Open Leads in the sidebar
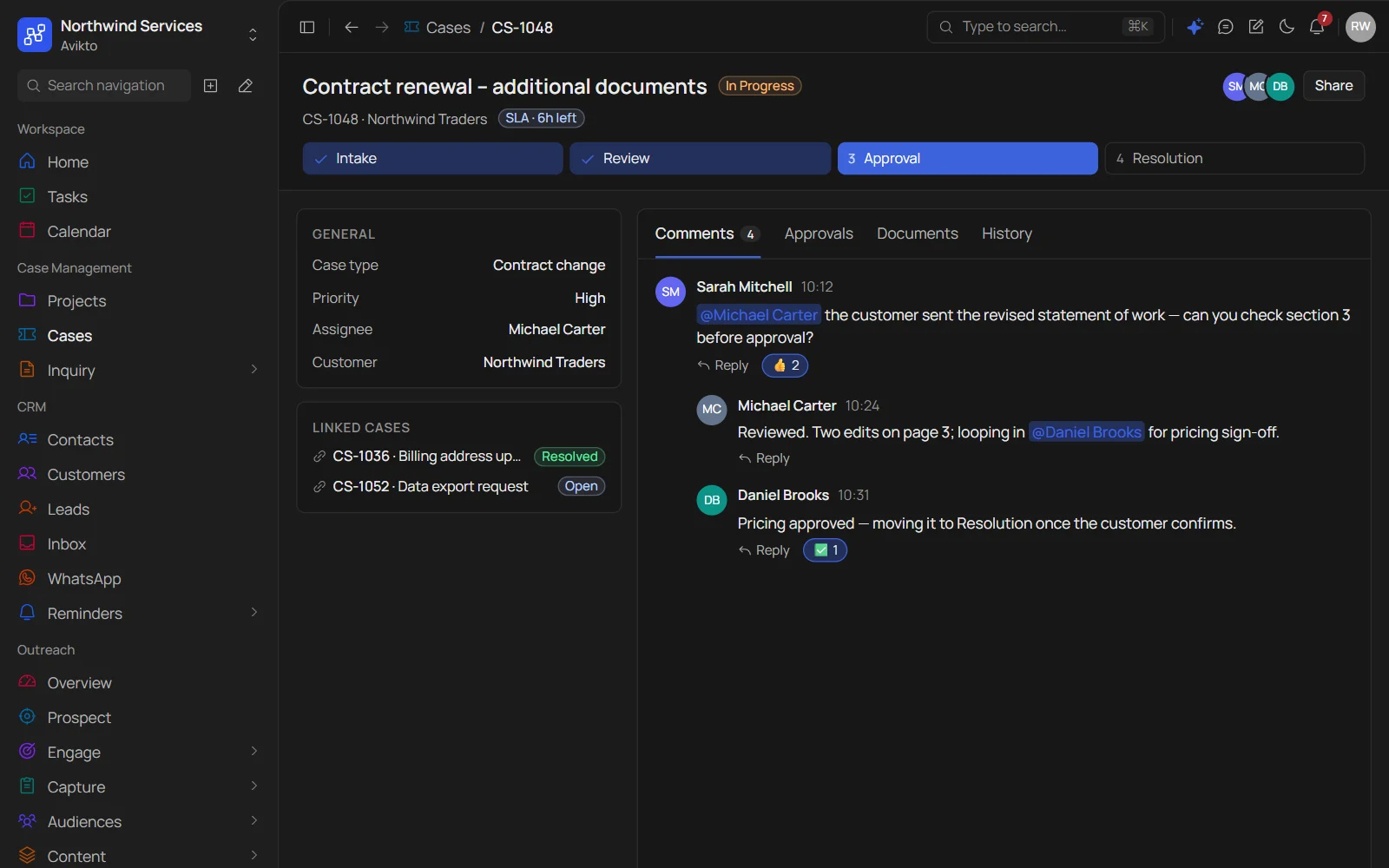This screenshot has width=1389, height=868. click(x=139, y=510)
